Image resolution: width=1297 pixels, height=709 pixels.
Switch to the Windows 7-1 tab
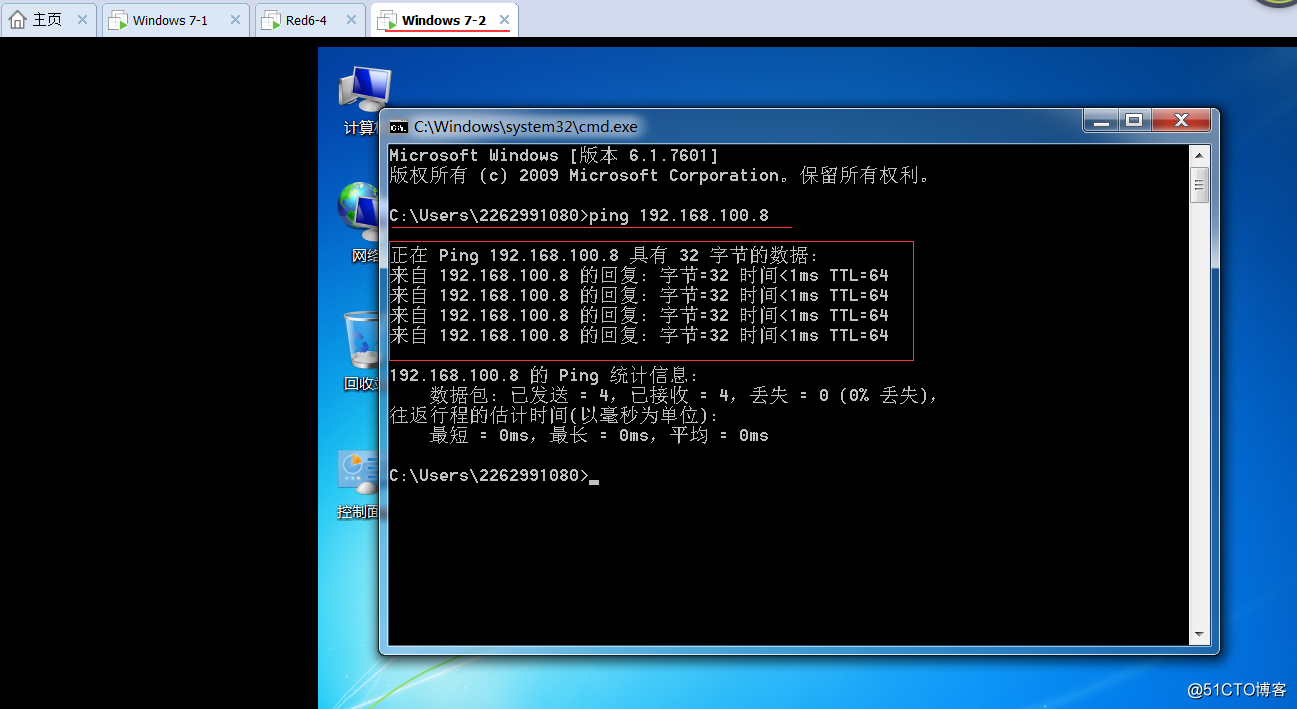tap(175, 19)
